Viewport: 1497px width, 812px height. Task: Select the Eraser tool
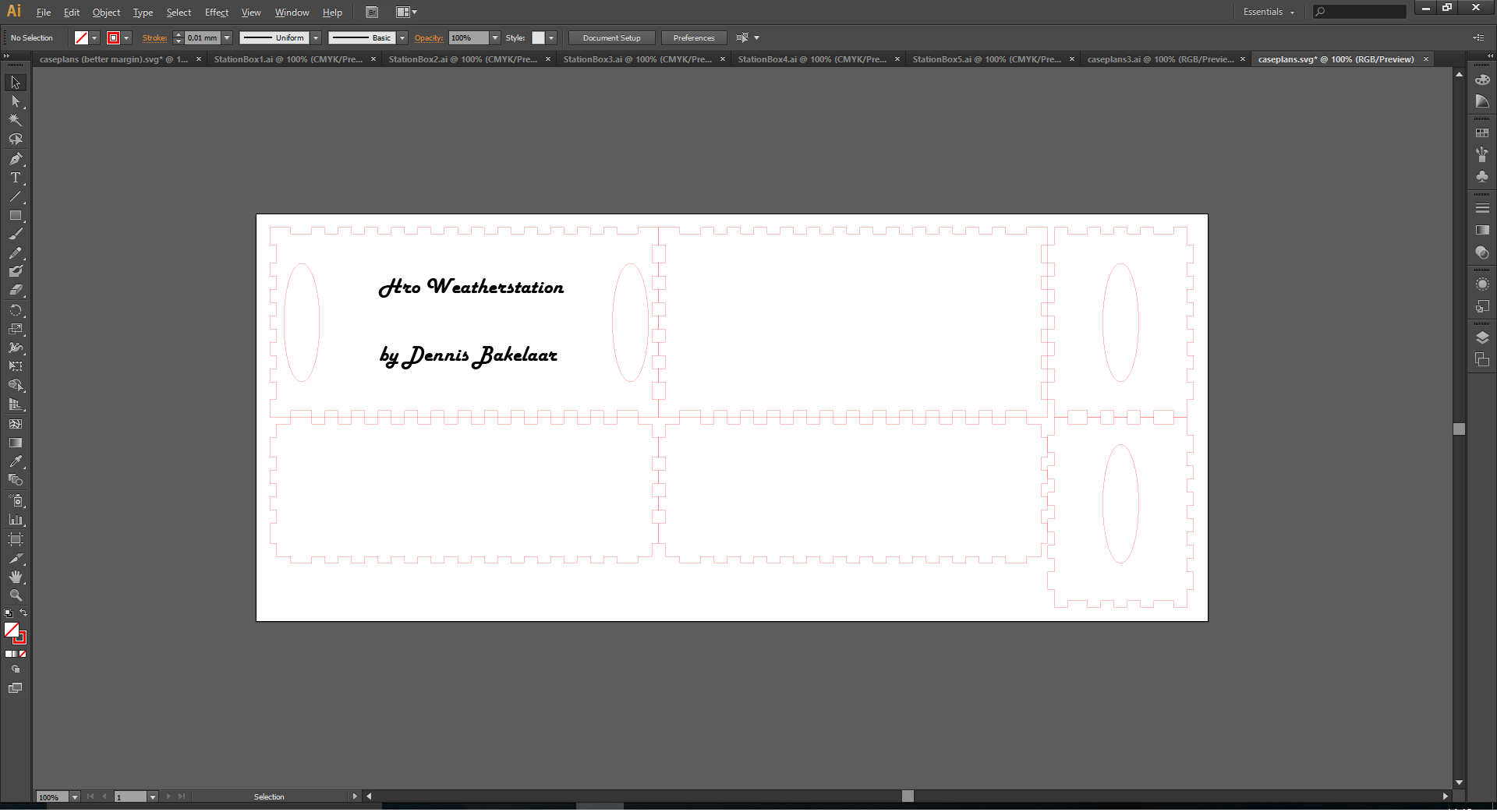pyautogui.click(x=16, y=290)
